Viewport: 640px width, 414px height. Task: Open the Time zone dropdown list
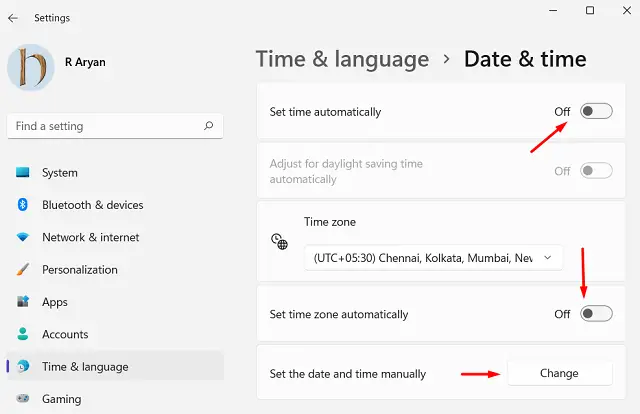pos(434,258)
